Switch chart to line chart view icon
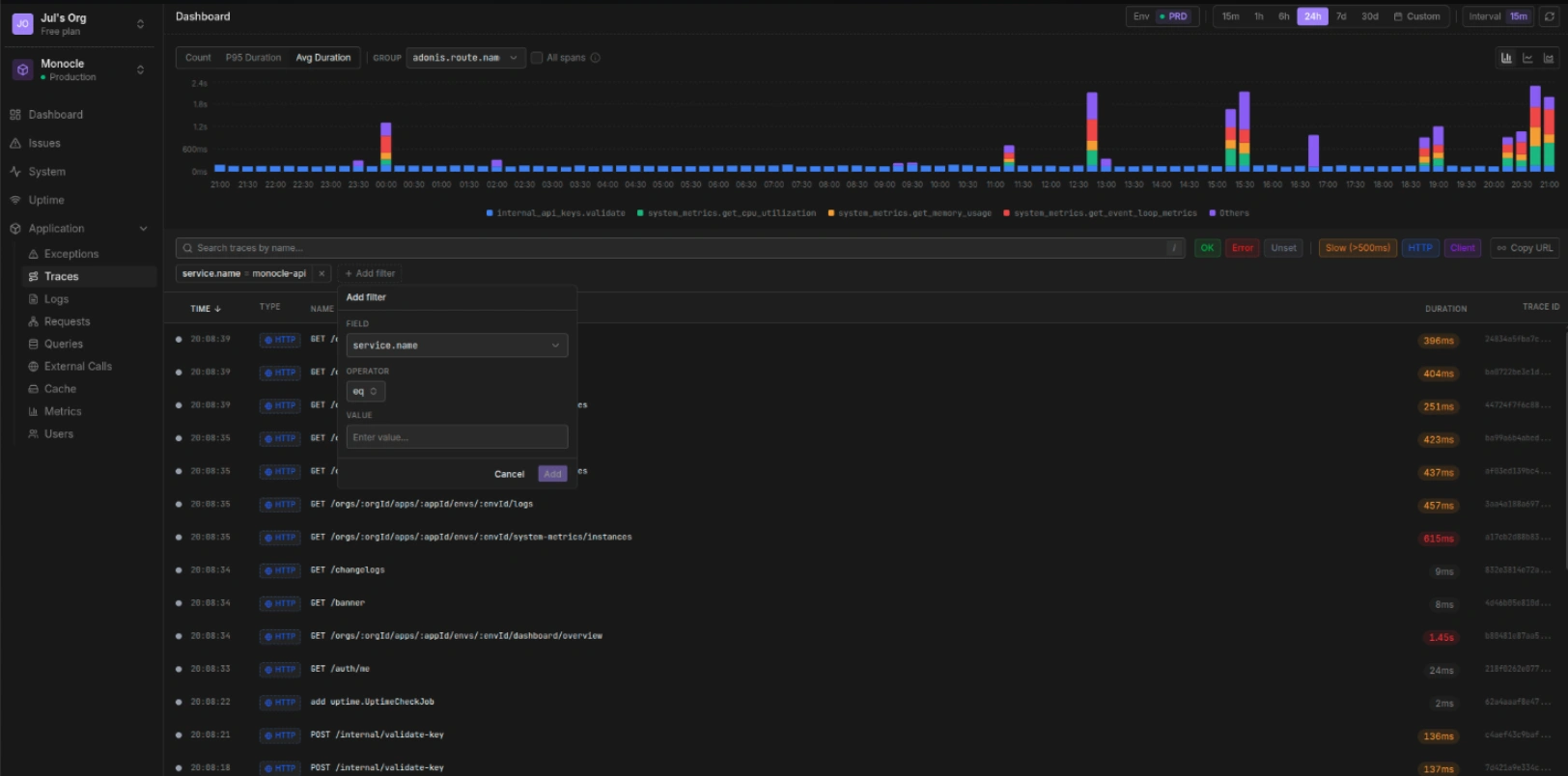 pyautogui.click(x=1527, y=58)
